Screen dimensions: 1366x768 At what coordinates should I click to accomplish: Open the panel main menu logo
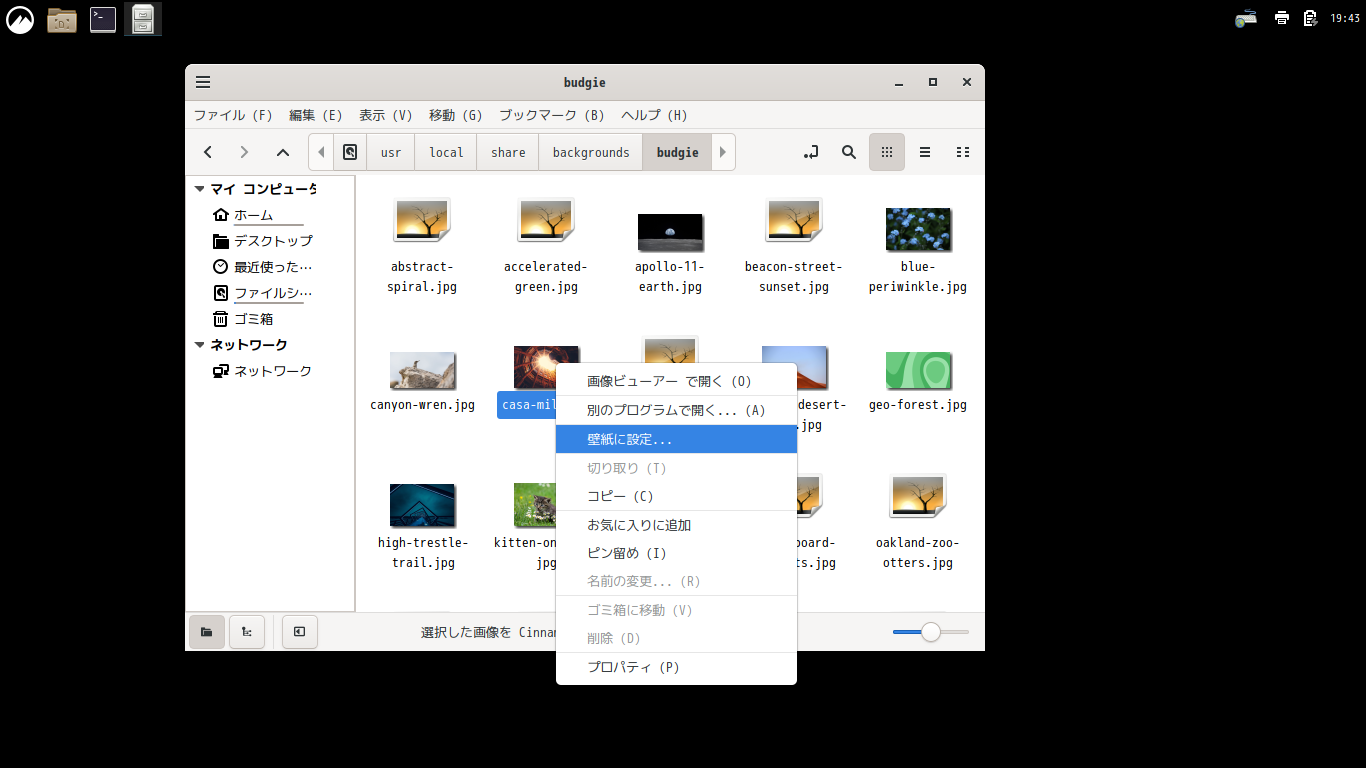[x=20, y=18]
